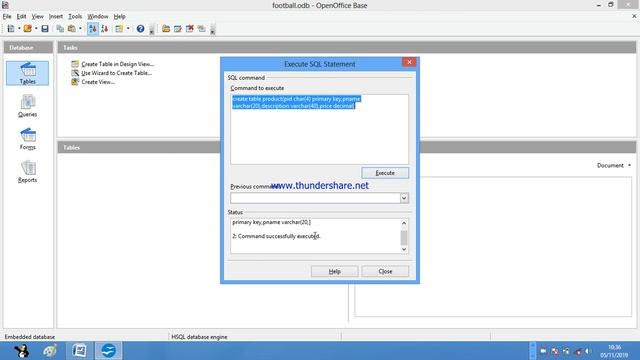640x360 pixels.
Task: Click the 'Command successfully executed' status text
Action: point(276,236)
